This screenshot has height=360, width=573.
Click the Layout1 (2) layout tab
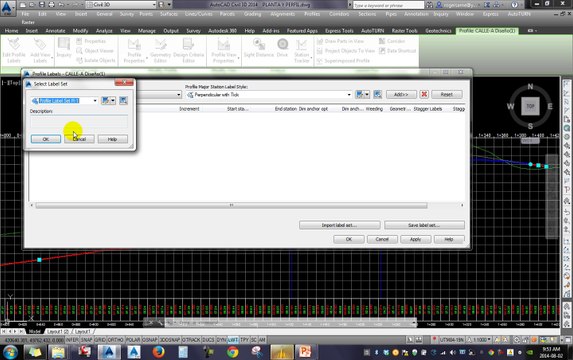pyautogui.click(x=58, y=331)
